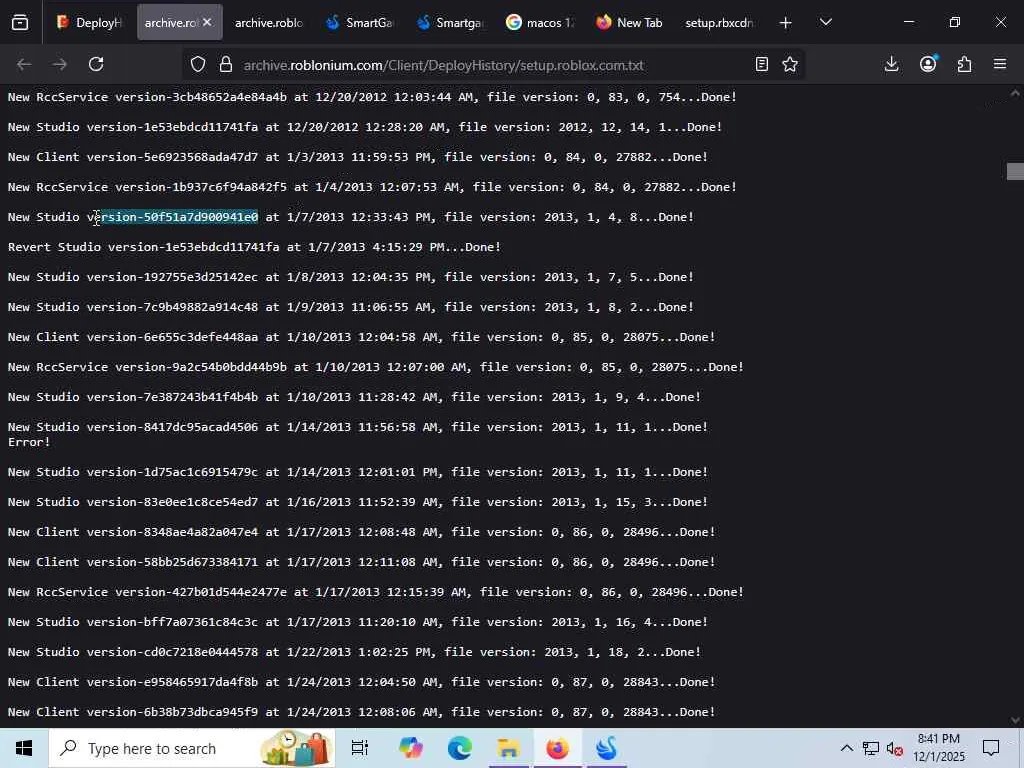The width and height of the screenshot is (1024, 768).
Task: View site security padlock info
Action: tap(226, 64)
